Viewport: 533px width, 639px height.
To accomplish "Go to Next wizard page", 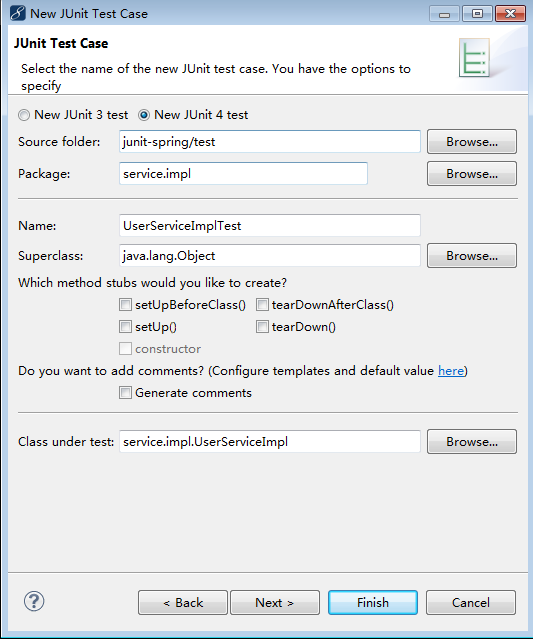I will (275, 602).
